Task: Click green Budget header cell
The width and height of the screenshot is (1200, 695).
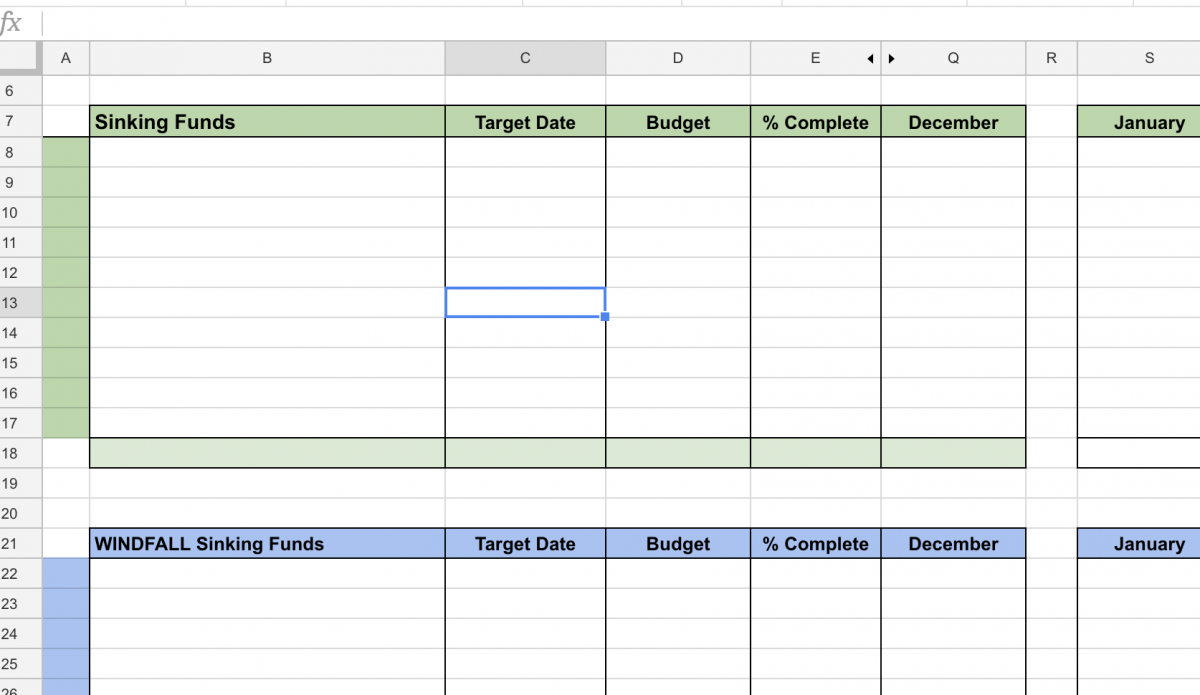Action: (678, 122)
